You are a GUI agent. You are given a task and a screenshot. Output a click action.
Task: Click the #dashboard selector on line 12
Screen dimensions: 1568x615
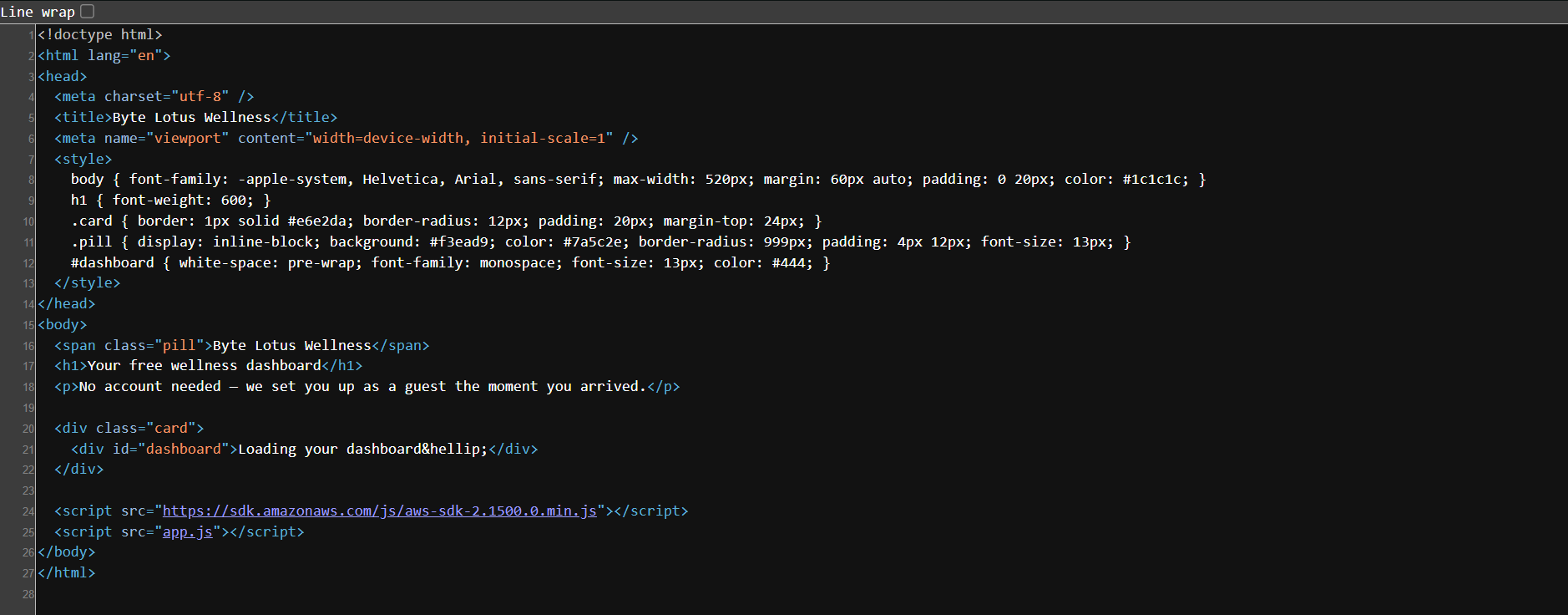(113, 262)
